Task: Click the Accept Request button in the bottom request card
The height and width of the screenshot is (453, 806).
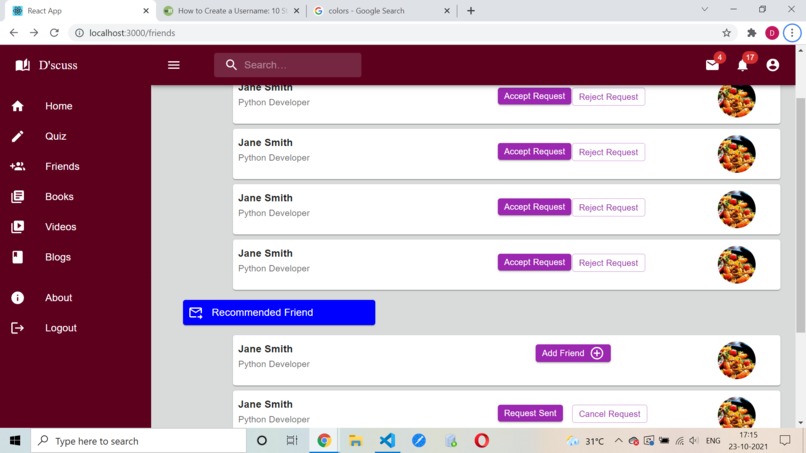Action: (x=534, y=262)
